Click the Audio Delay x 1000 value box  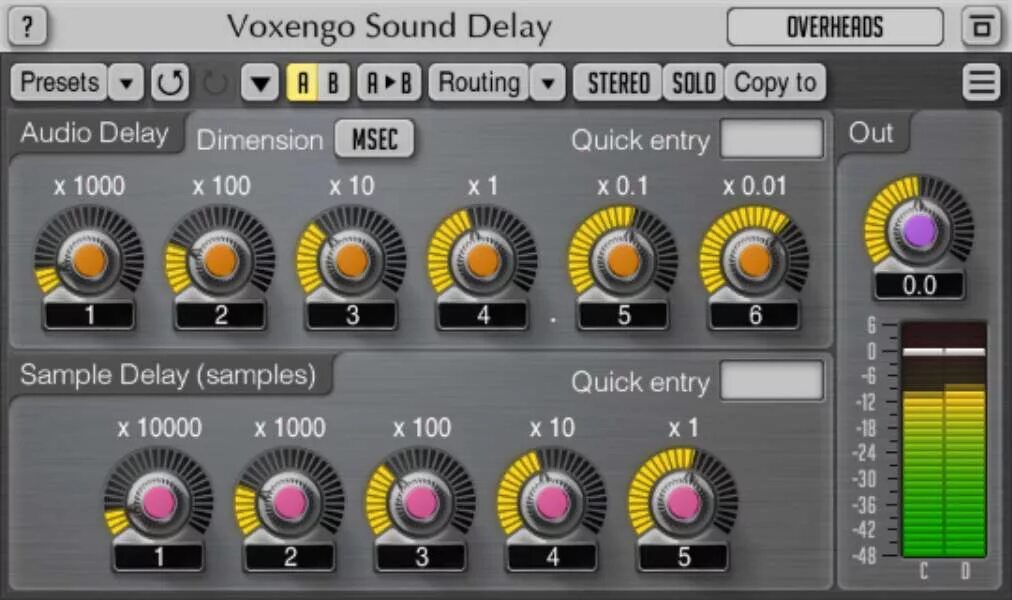[x=89, y=315]
